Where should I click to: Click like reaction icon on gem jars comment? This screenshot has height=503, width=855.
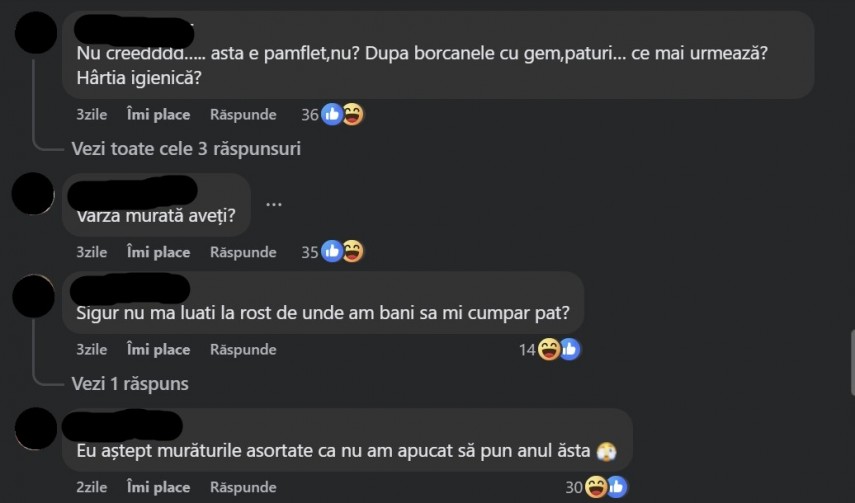[332, 115]
